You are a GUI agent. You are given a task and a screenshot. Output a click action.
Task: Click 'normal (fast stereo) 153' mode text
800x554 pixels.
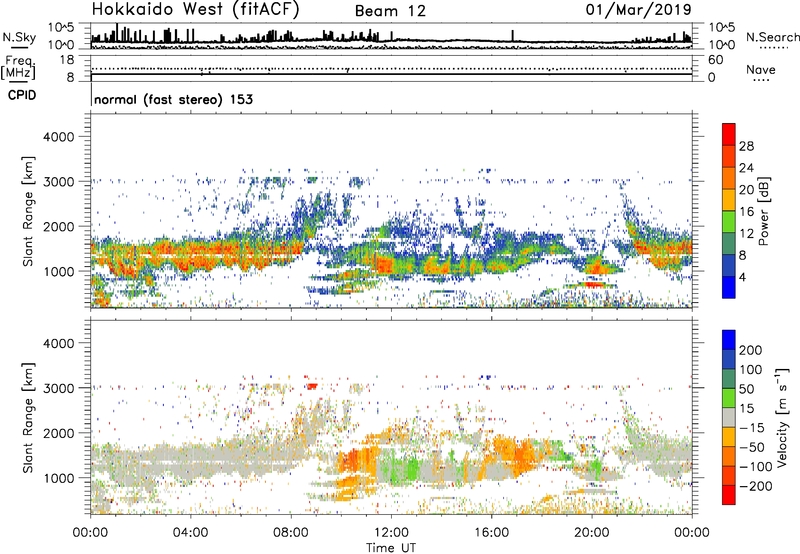click(x=173, y=99)
